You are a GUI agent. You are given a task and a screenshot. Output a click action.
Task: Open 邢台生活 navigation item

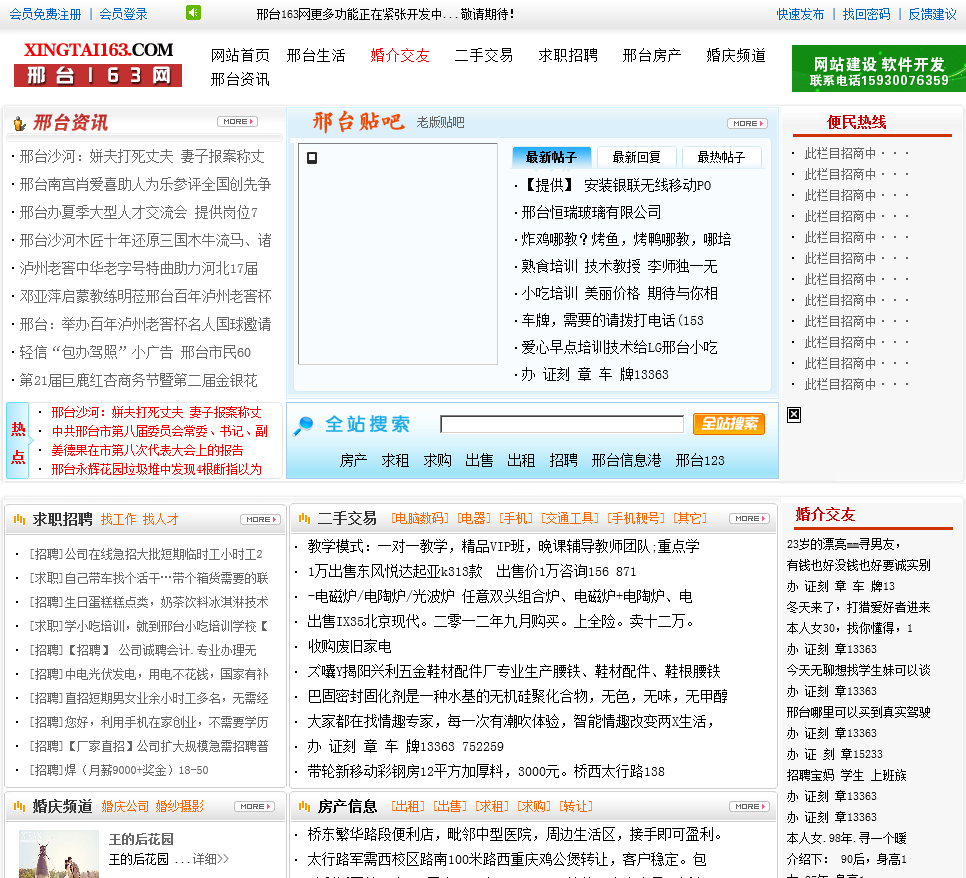(316, 55)
